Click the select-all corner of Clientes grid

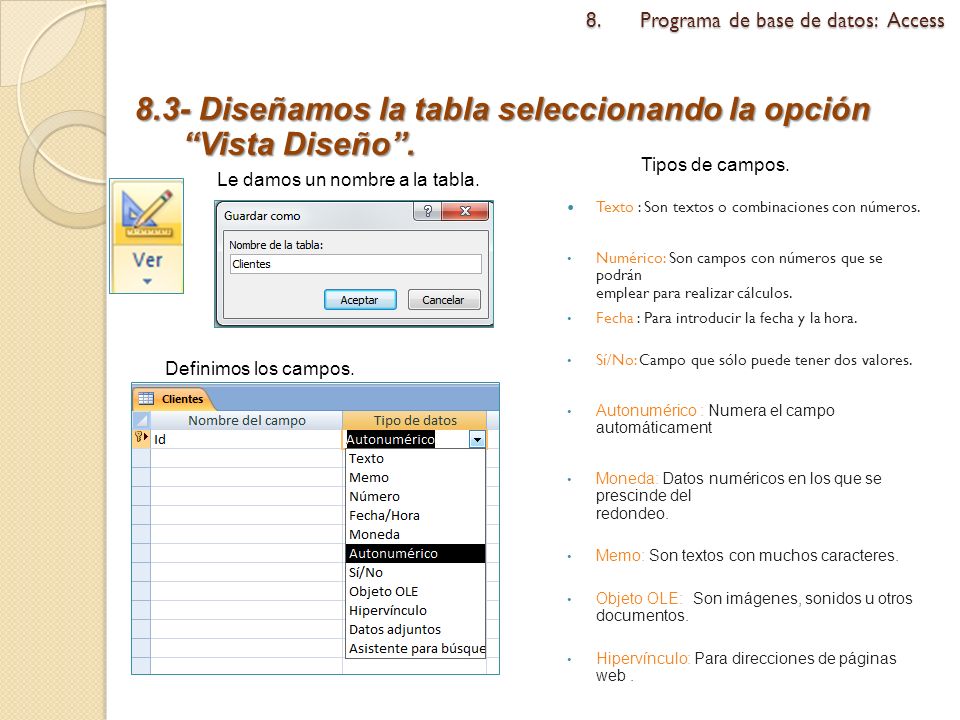(x=141, y=421)
